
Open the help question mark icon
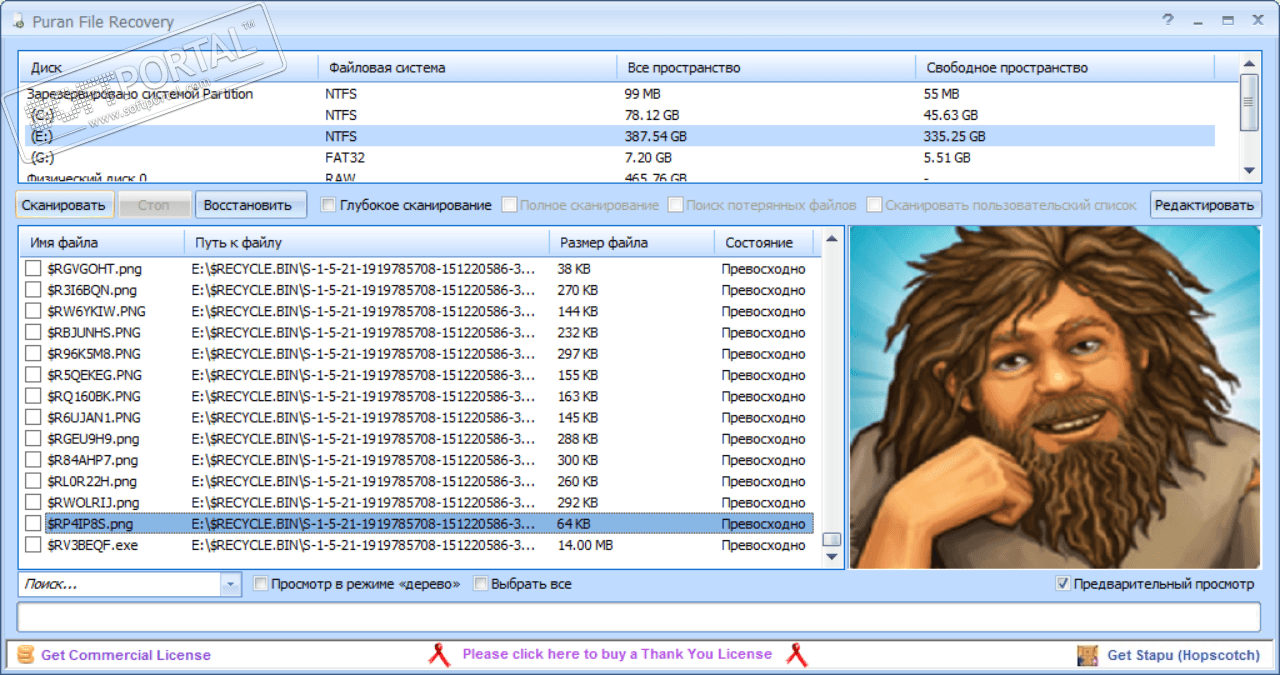(x=1167, y=20)
